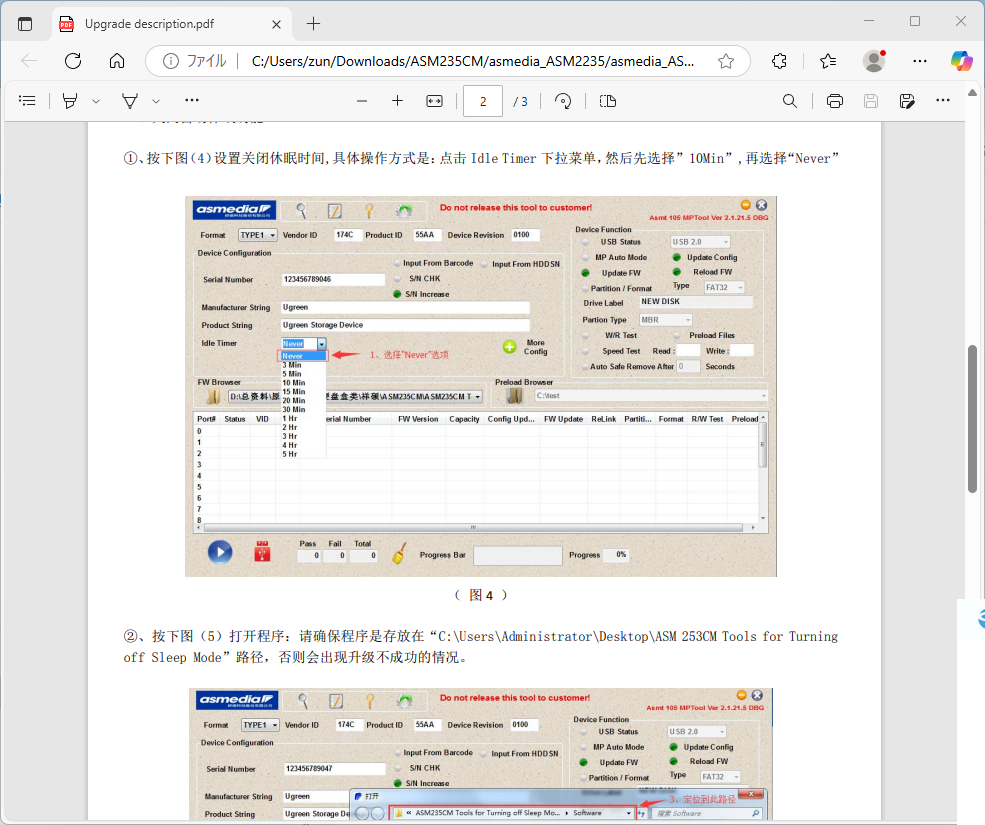This screenshot has width=985, height=825.
Task: Toggle the page view layout button
Action: coord(608,101)
